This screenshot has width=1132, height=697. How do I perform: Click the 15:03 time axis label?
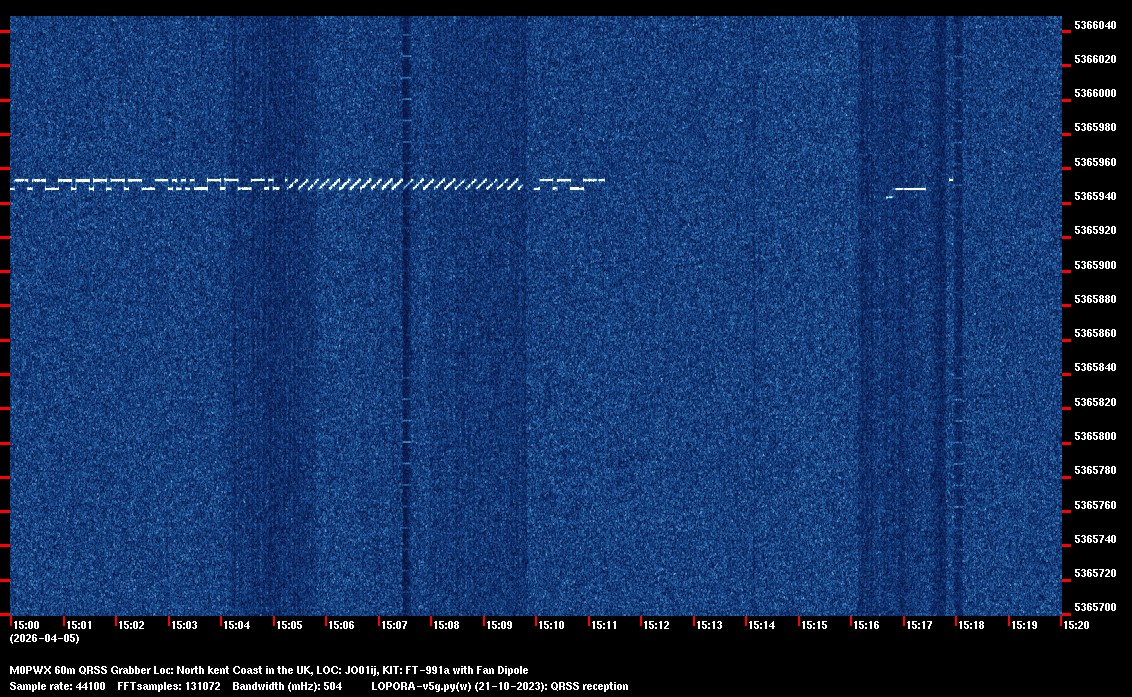pyautogui.click(x=184, y=625)
